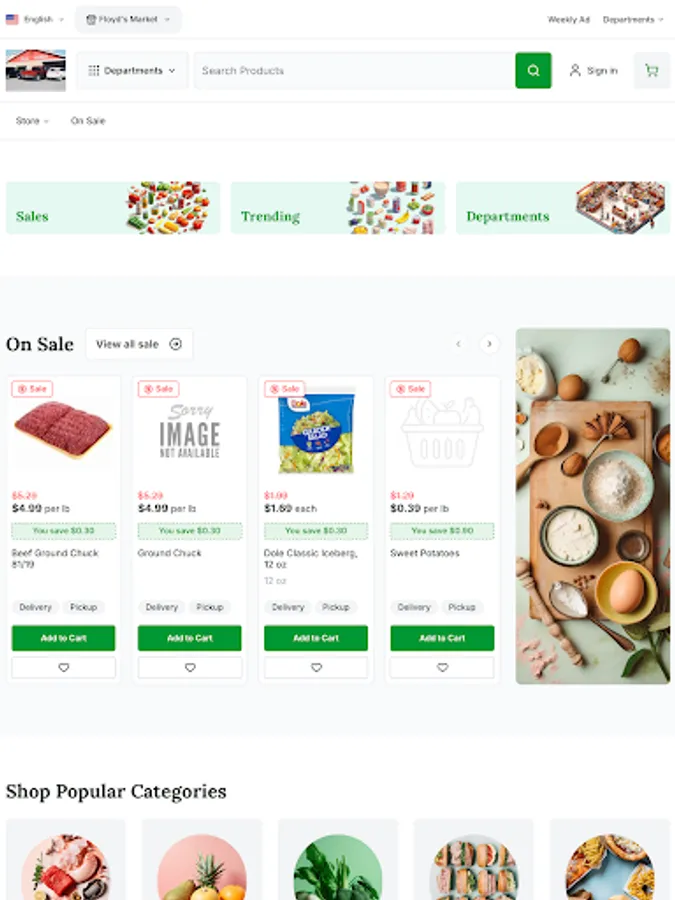Image resolution: width=675 pixels, height=900 pixels.
Task: Select the On Sale menu item
Action: click(88, 121)
